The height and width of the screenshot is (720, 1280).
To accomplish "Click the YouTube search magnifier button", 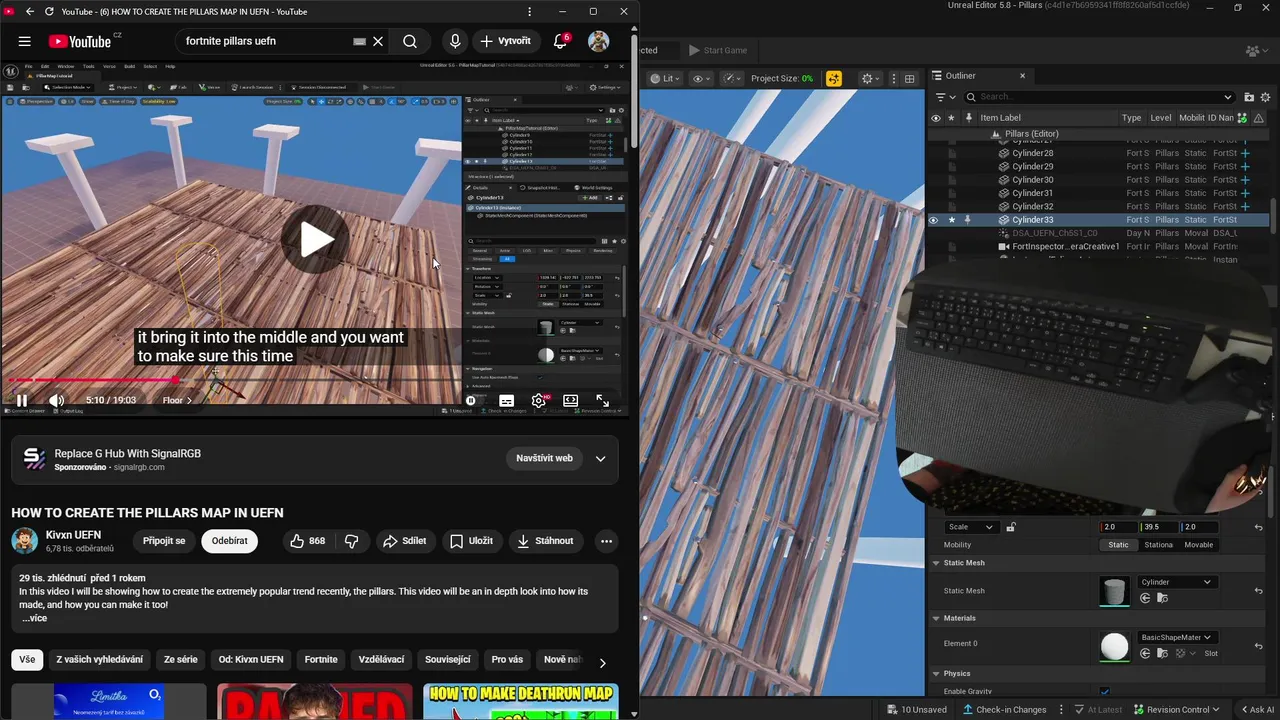I will point(410,41).
